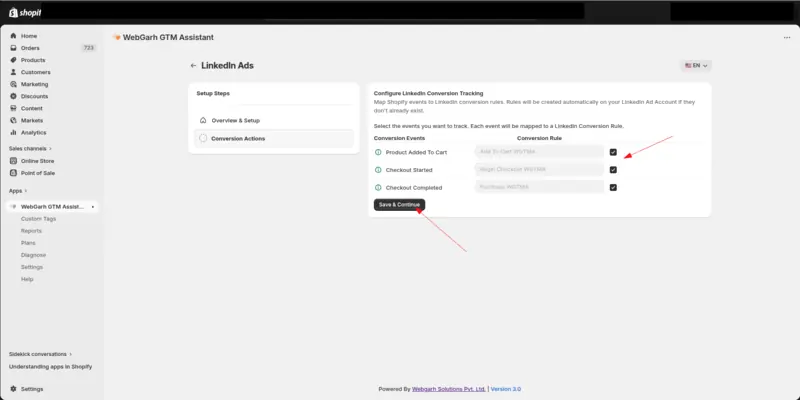Viewport: 800px width, 400px height.
Task: Select the Overview & Setup step
Action: coord(274,120)
